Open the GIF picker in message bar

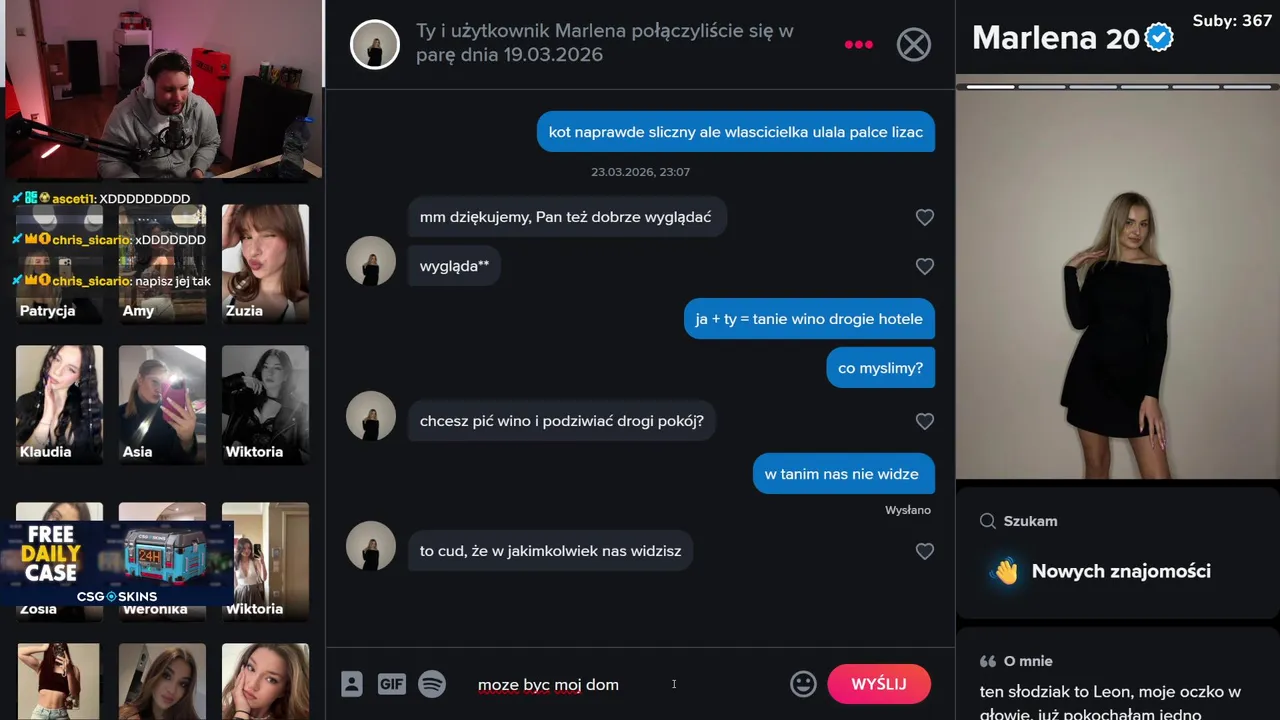(x=392, y=684)
